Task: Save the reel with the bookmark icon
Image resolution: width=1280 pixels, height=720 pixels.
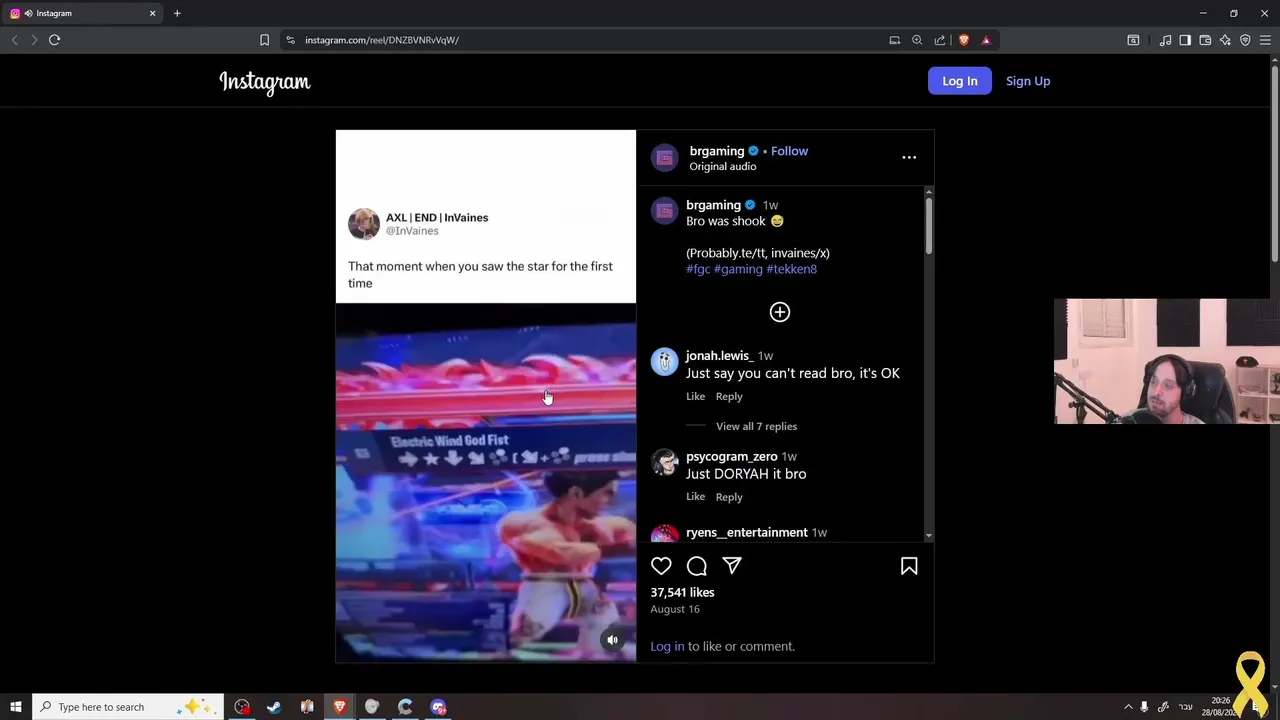Action: [x=909, y=566]
